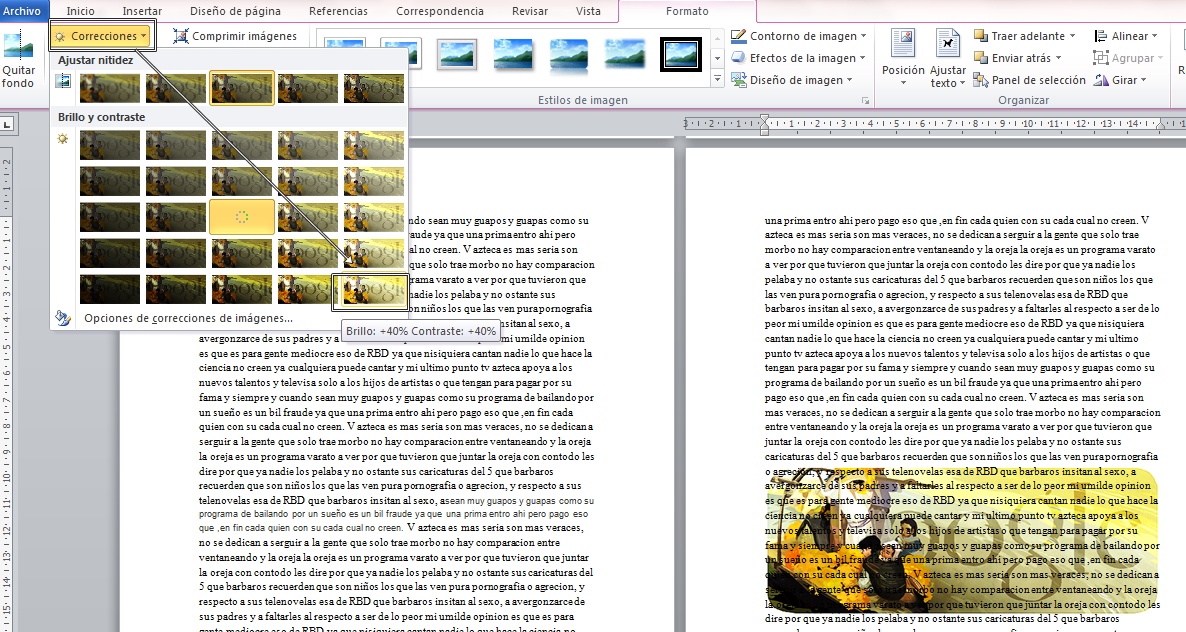Expand the picture styles gallery More arrow
The height and width of the screenshot is (632, 1186).
click(x=717, y=78)
